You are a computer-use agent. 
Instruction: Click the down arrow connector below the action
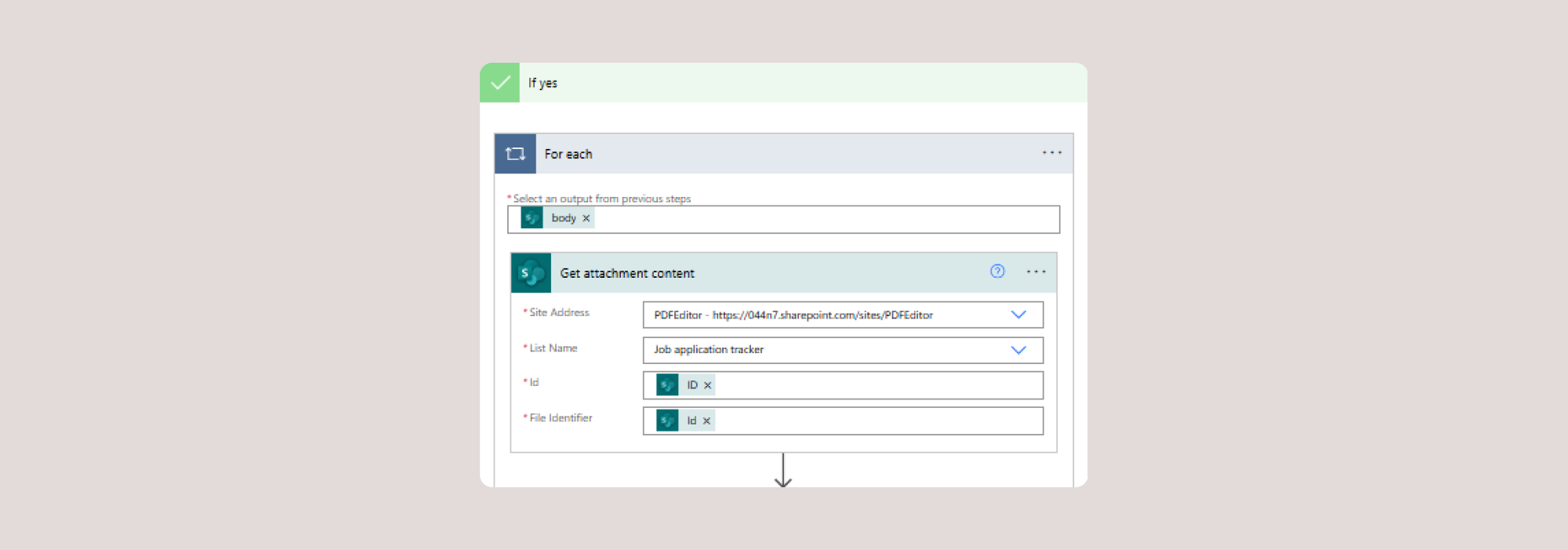point(782,472)
